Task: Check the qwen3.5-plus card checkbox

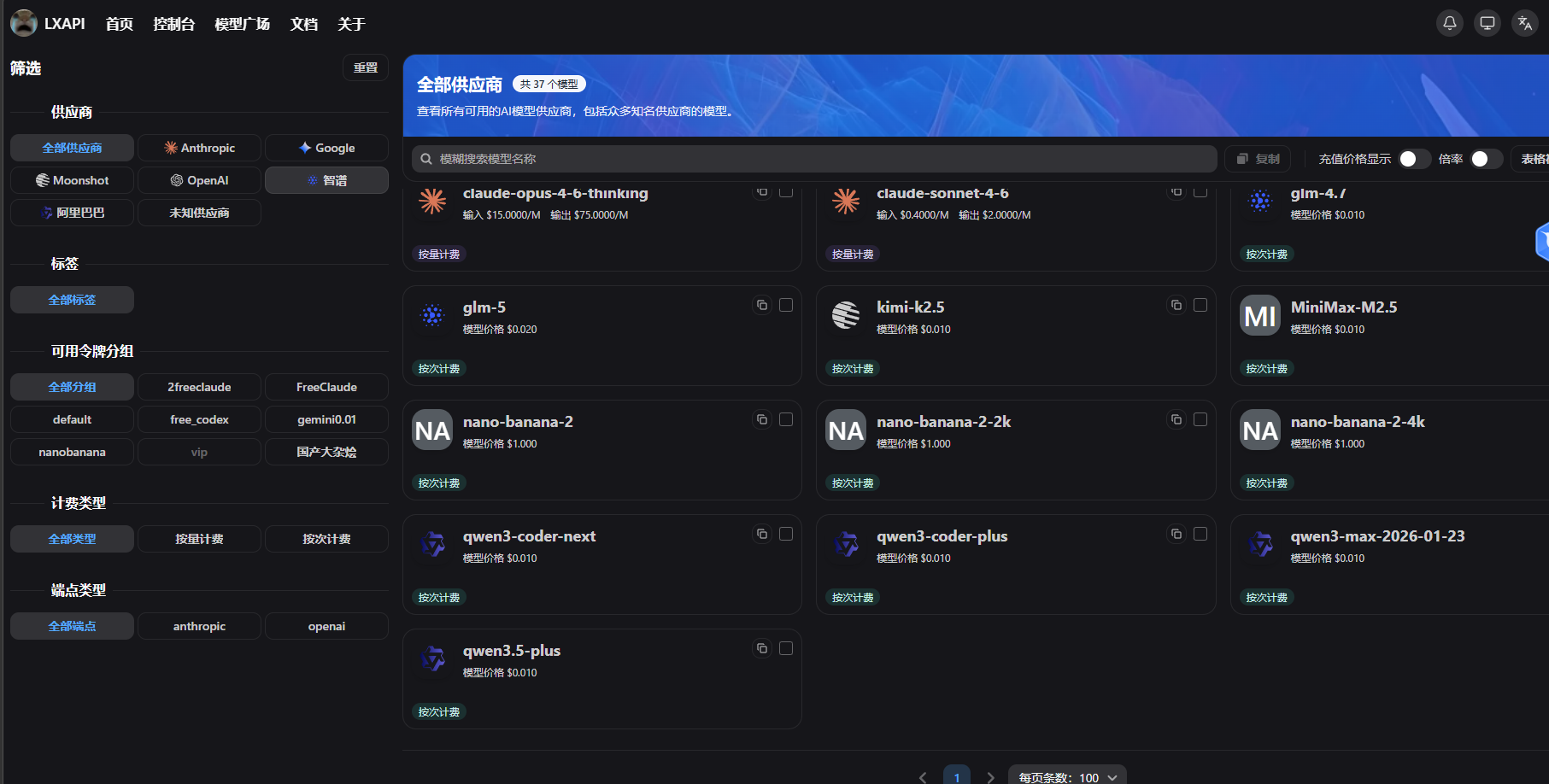Action: 786,648
